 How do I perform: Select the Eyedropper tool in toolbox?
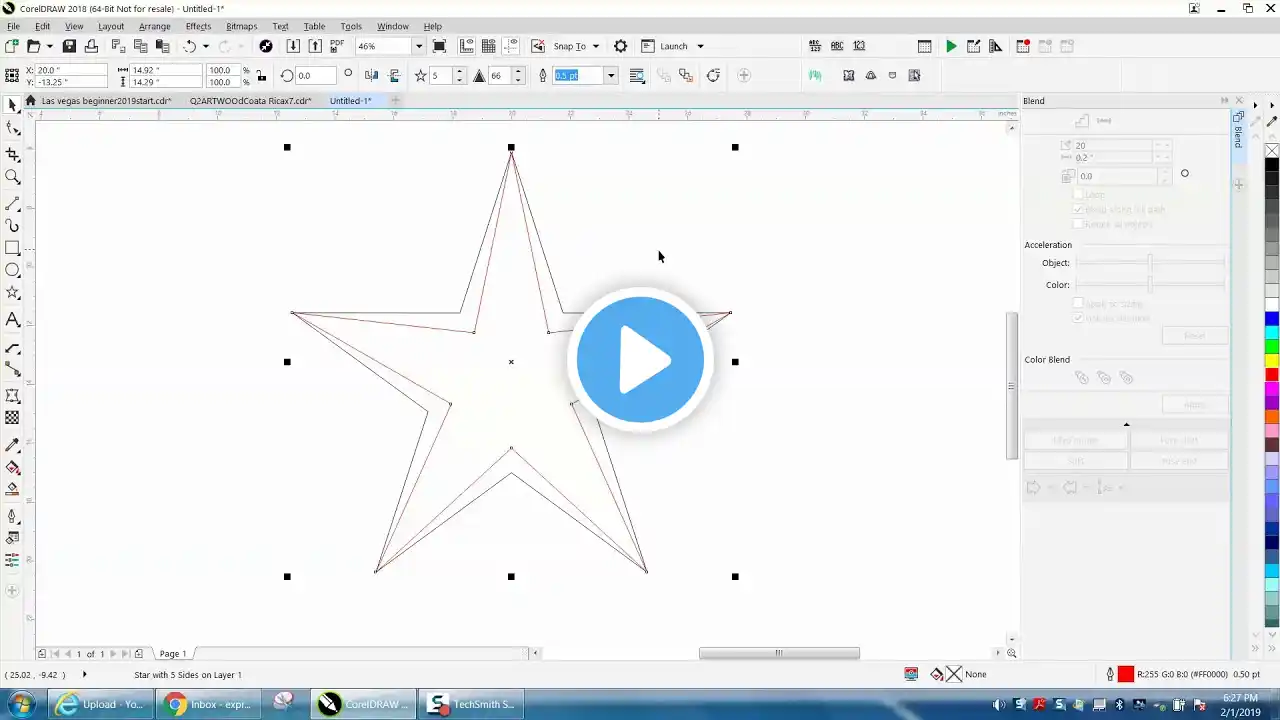click(x=12, y=445)
